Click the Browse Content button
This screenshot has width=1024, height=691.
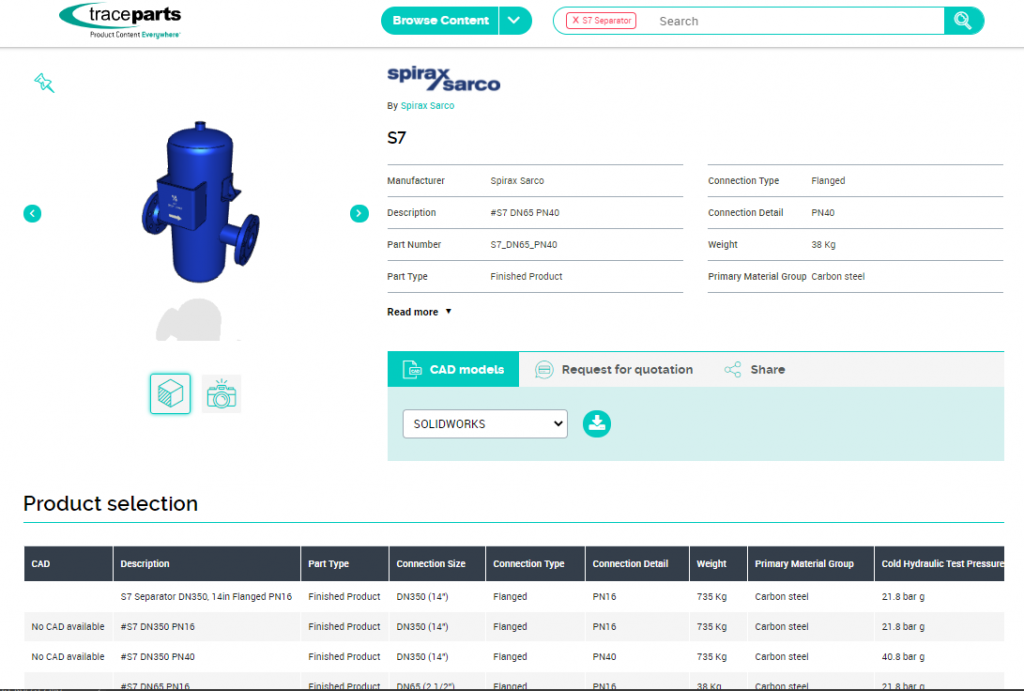click(440, 21)
